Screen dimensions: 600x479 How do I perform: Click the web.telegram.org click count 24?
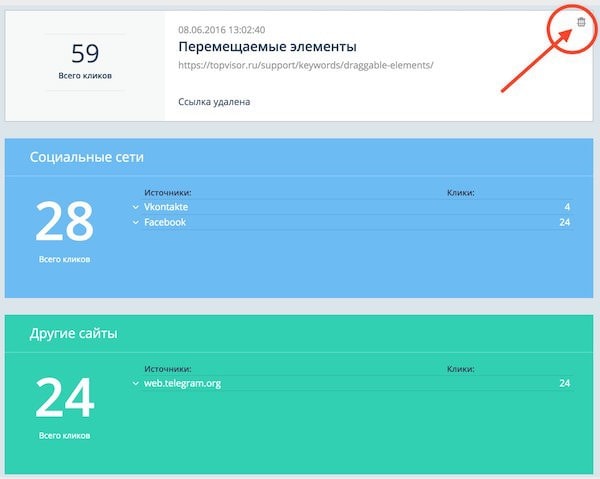coord(564,383)
